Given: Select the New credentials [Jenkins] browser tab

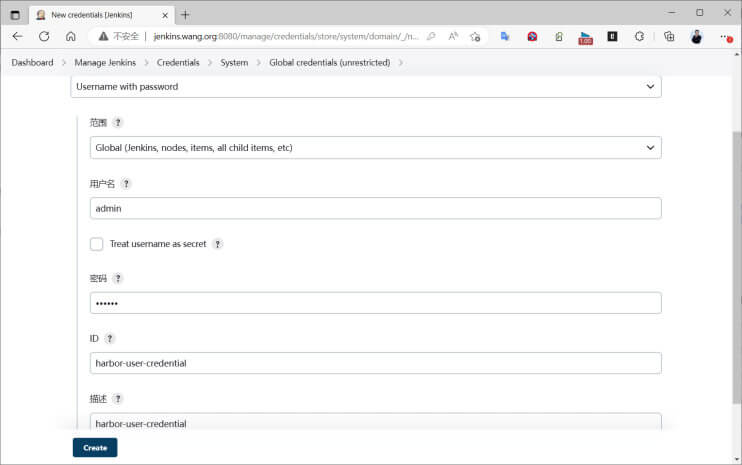Looking at the screenshot, I should point(102,15).
